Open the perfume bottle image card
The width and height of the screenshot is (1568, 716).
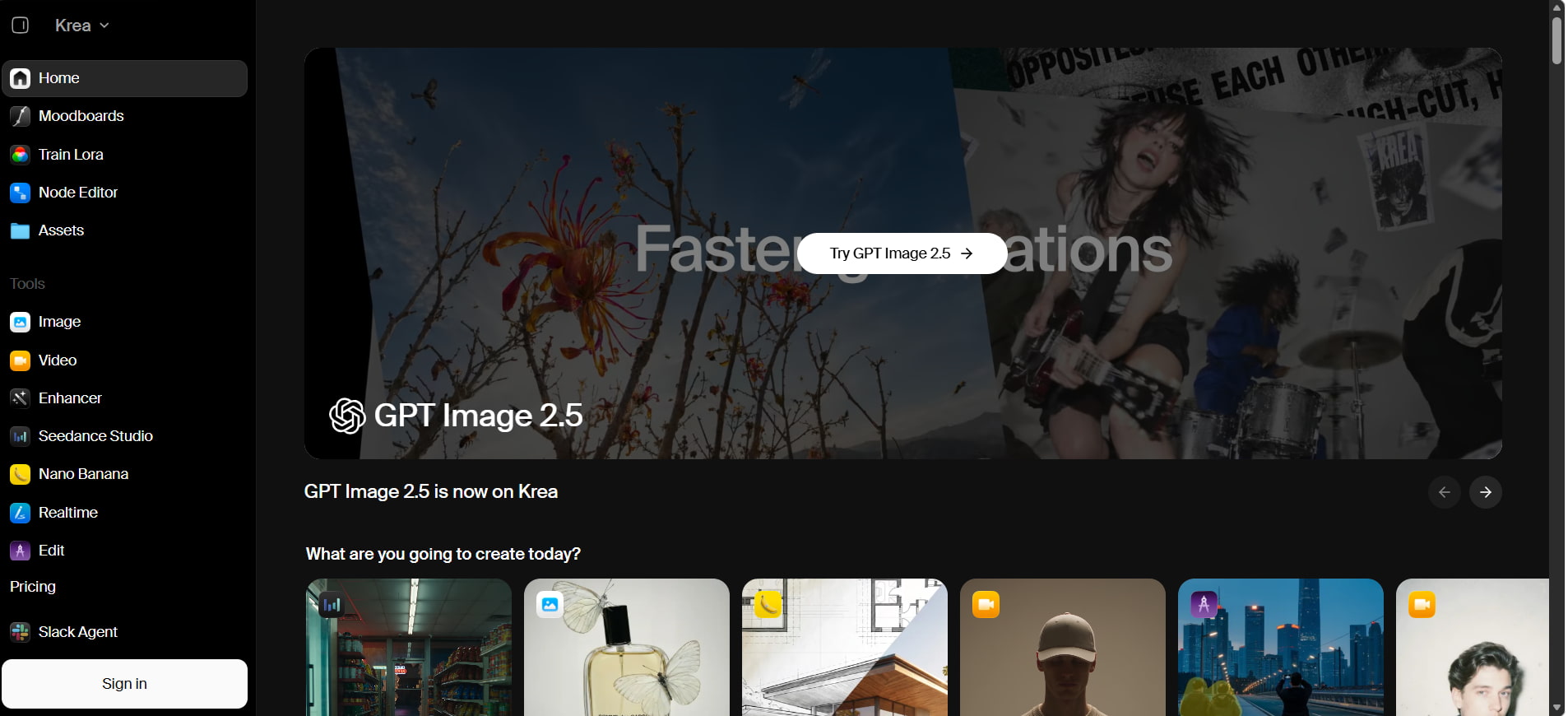pos(627,647)
